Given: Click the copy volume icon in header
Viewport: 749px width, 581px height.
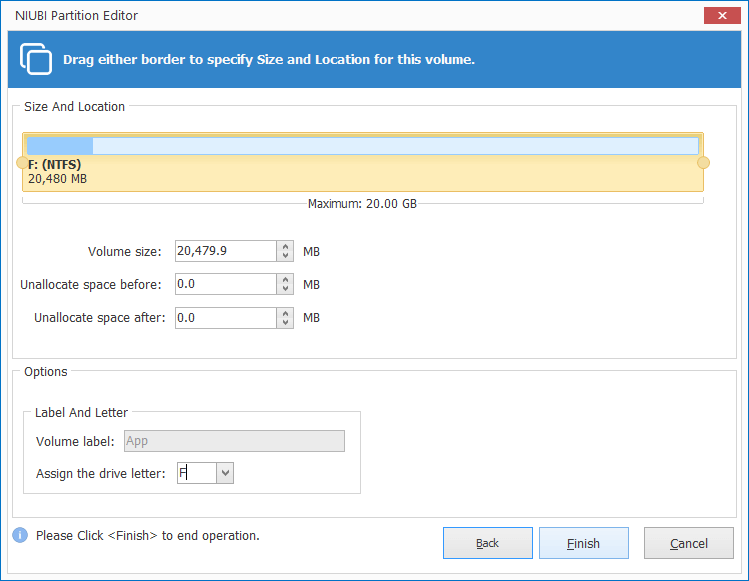Looking at the screenshot, I should coord(36,59).
